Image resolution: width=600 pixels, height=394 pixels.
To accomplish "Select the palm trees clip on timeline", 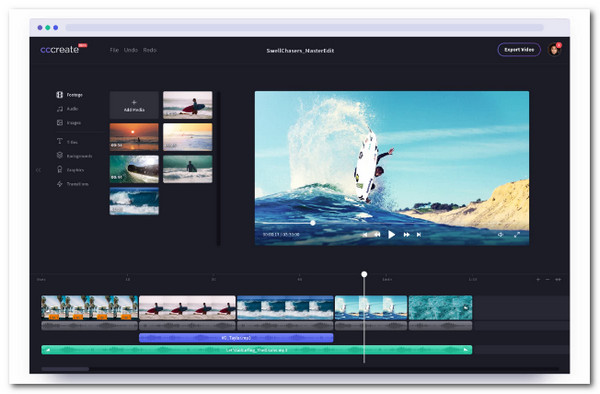I will [x=90, y=308].
